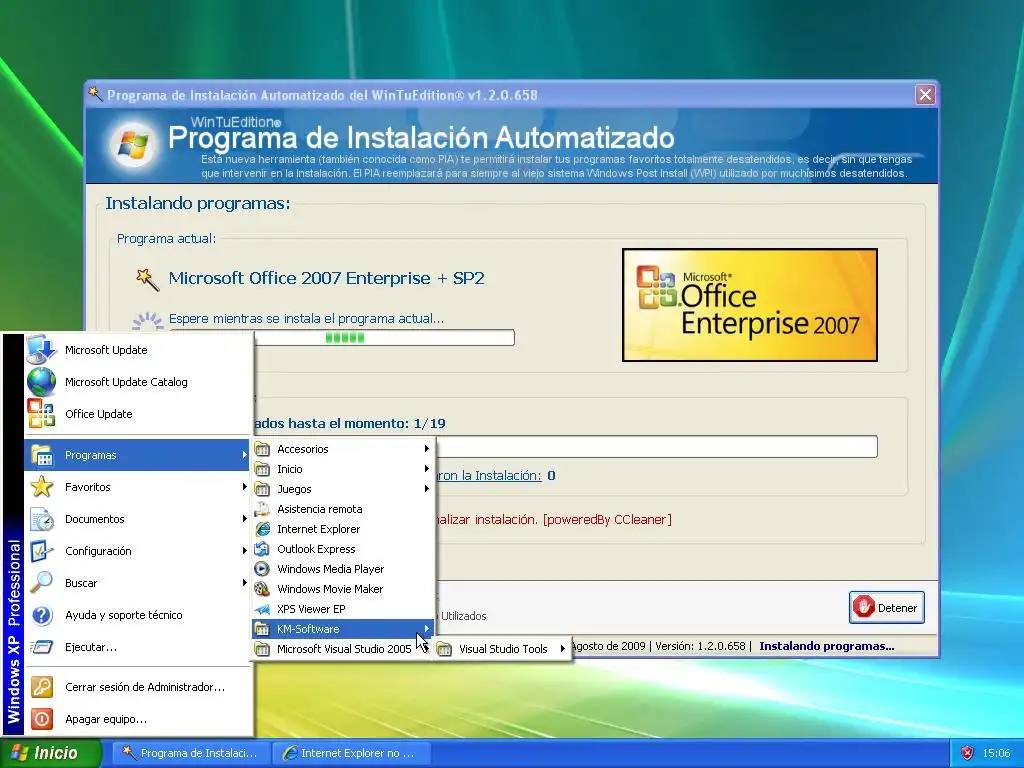Expand the KM-Software submenu arrow

click(x=426, y=628)
